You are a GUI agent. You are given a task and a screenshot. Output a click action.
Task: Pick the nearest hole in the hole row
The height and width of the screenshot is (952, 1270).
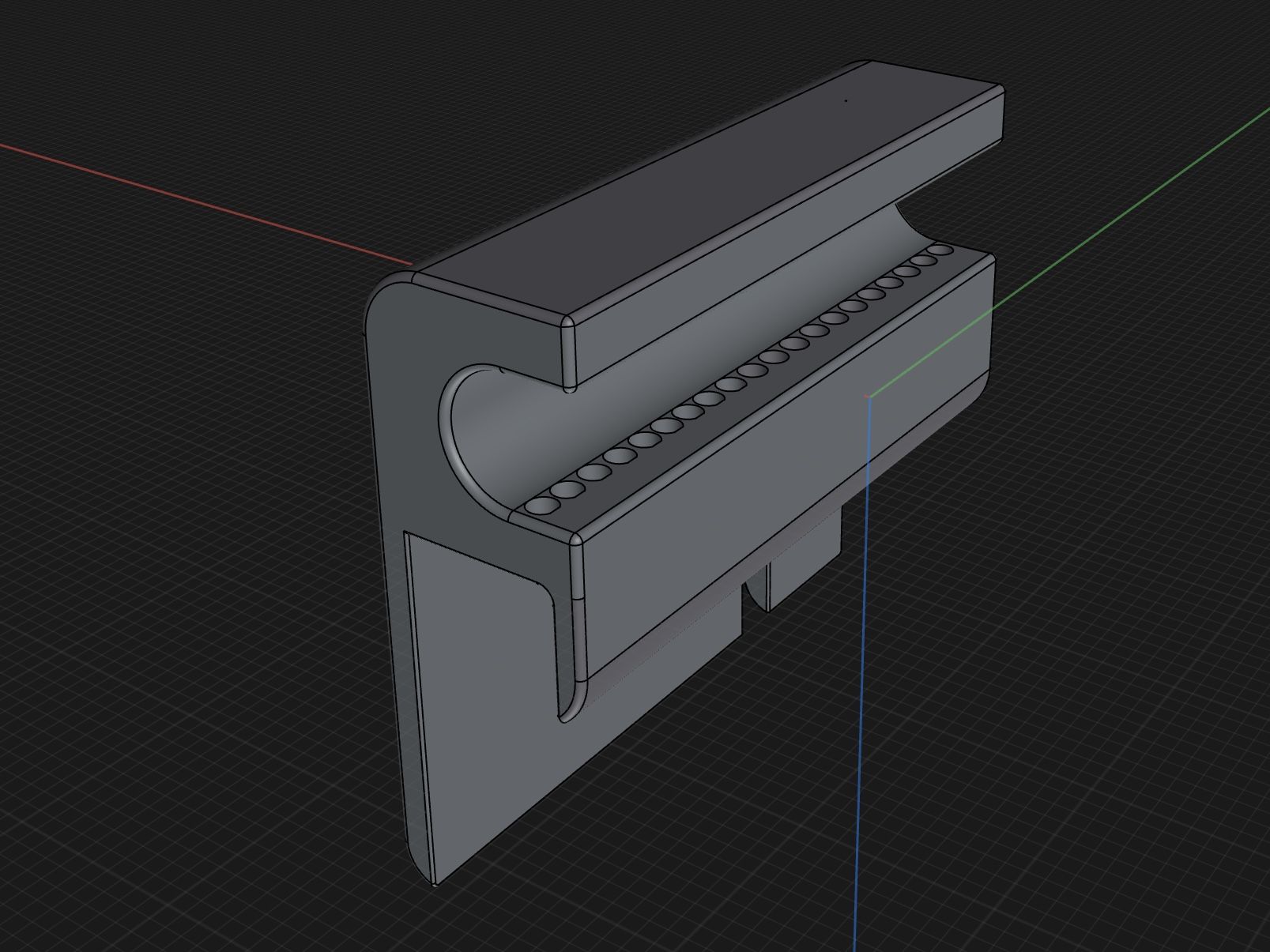(541, 506)
